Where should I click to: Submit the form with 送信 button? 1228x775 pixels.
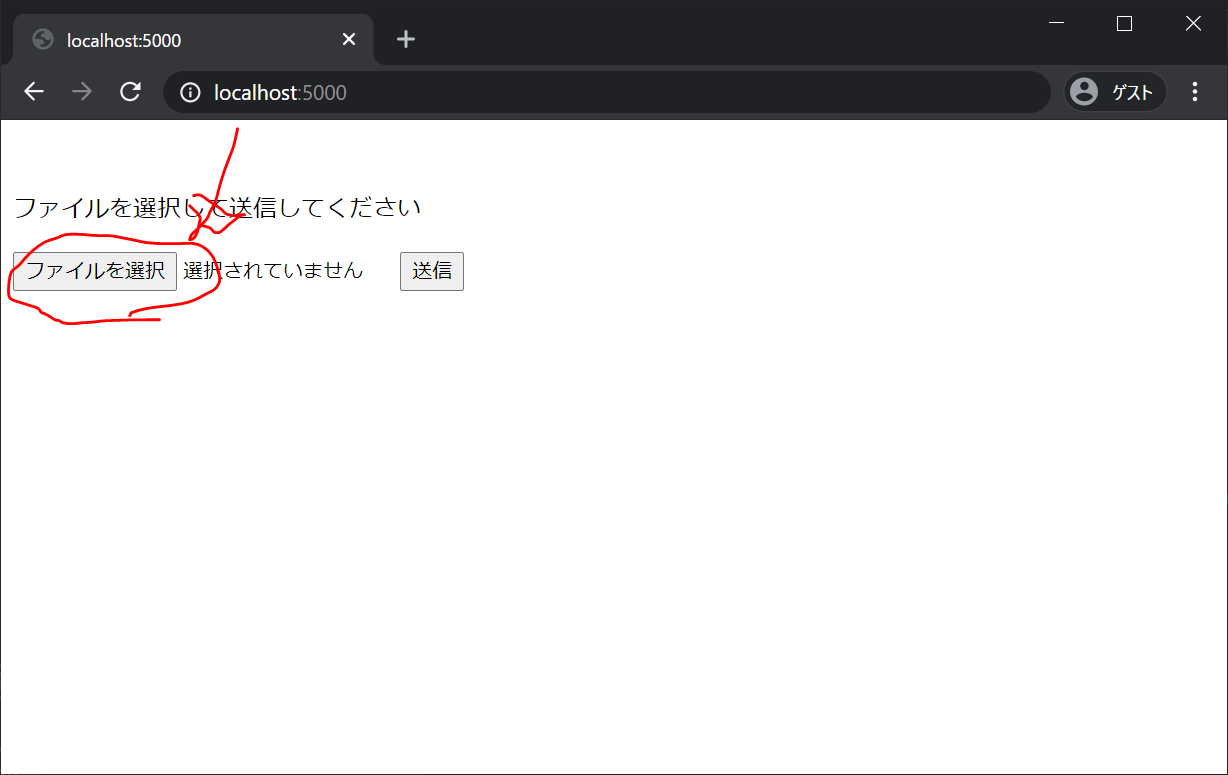pyautogui.click(x=432, y=271)
